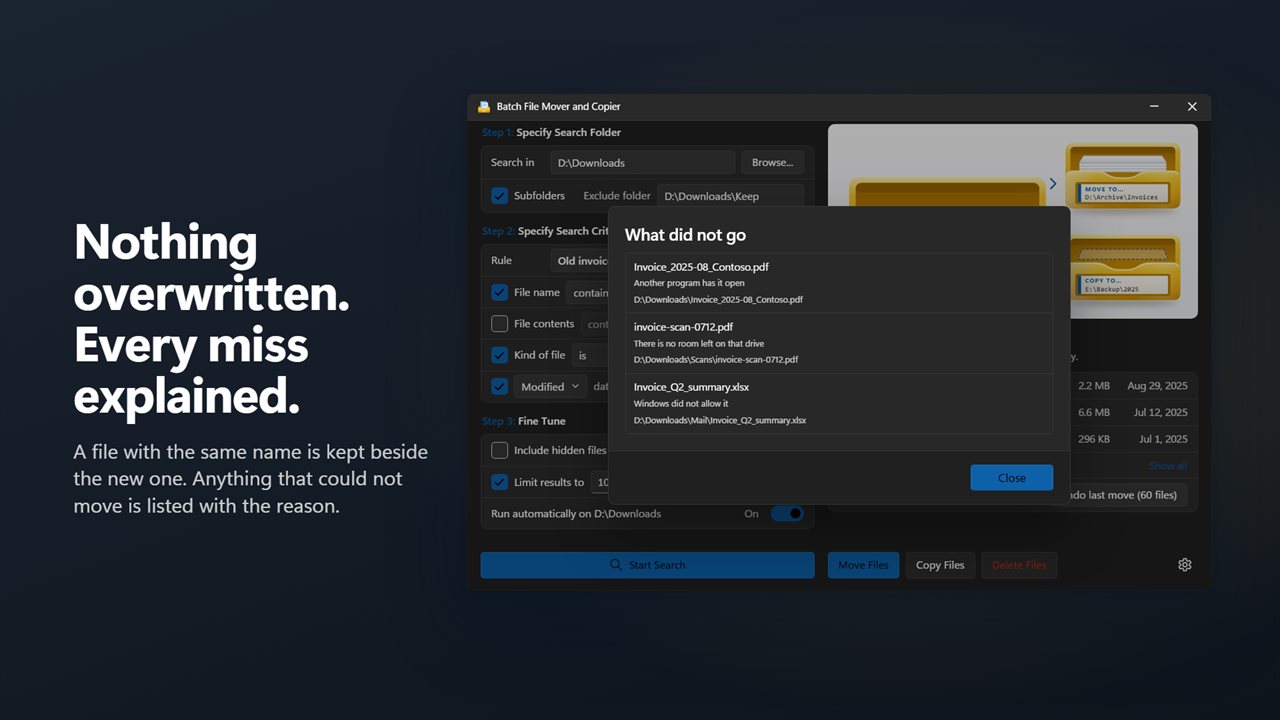
Task: Toggle the File name checkbox
Action: pyautogui.click(x=499, y=293)
